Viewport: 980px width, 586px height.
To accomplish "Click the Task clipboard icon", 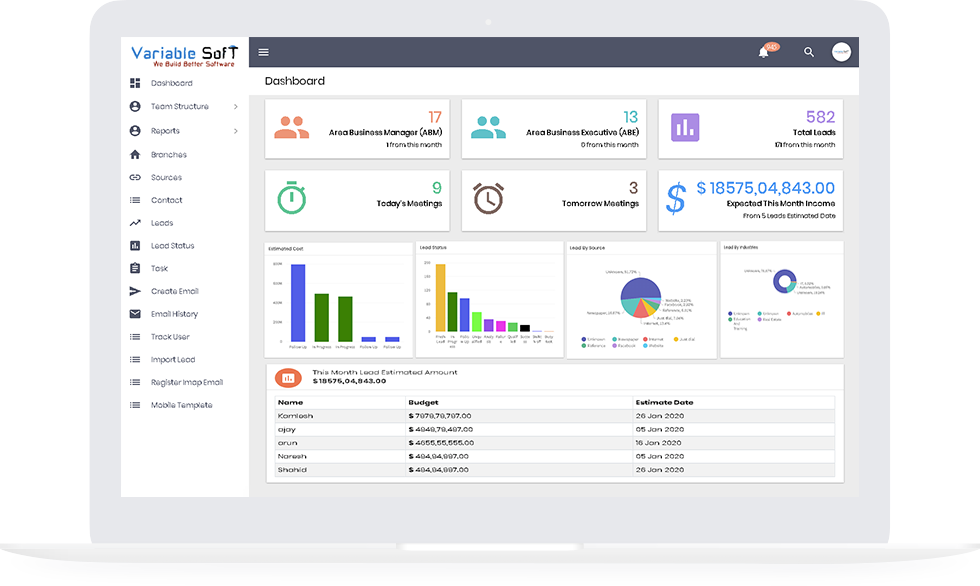I will tap(135, 268).
